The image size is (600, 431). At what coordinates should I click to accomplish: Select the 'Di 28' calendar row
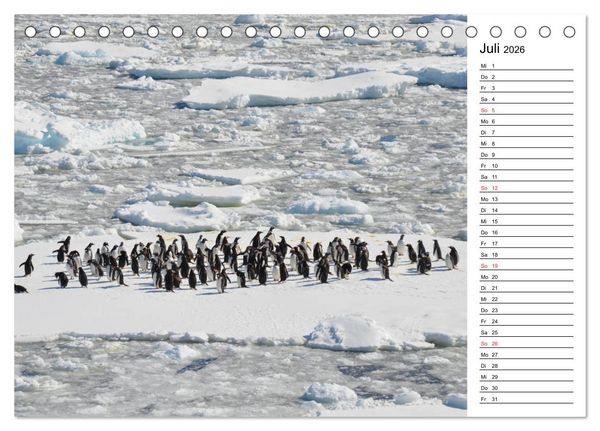tap(527, 366)
